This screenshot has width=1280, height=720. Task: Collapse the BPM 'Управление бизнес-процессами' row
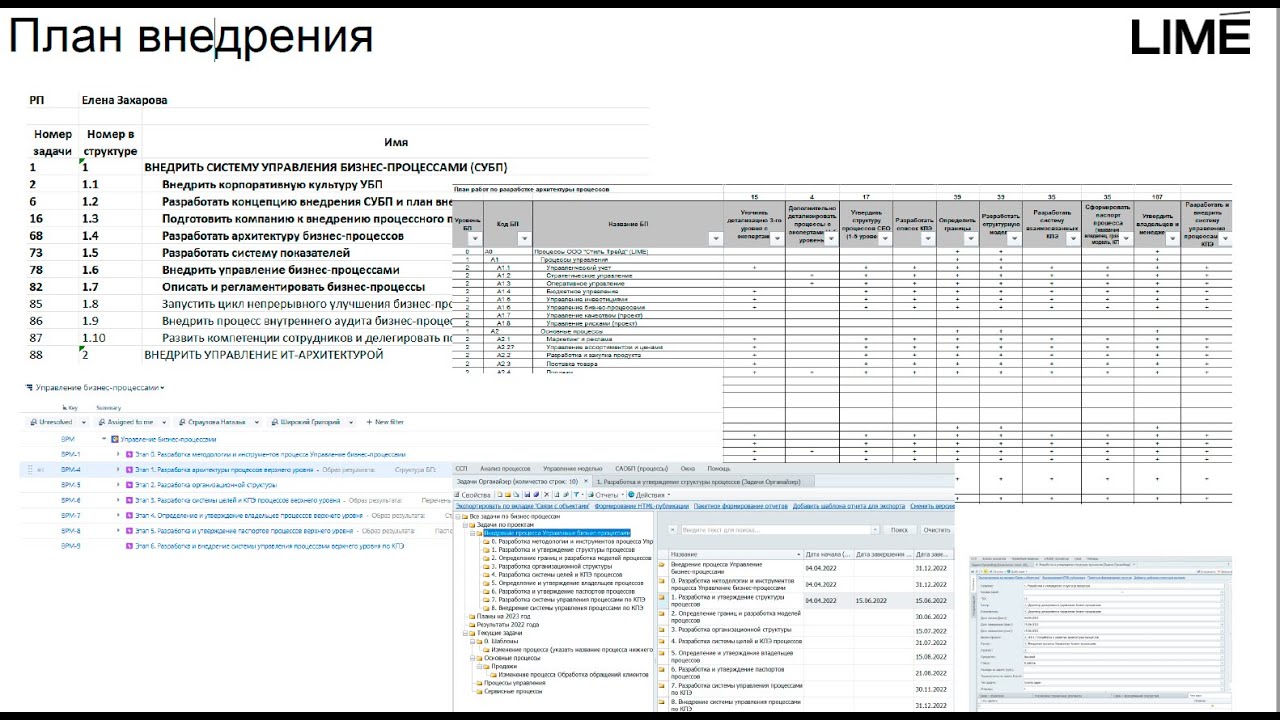tap(103, 439)
